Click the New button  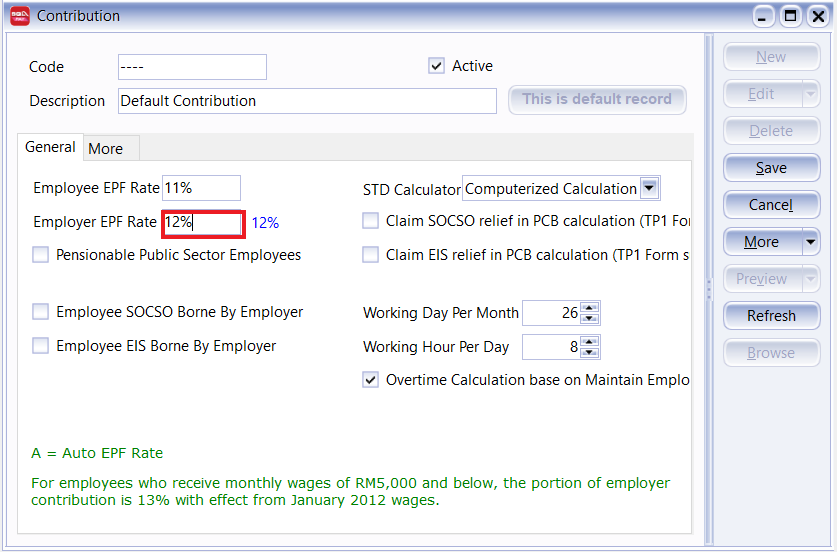point(771,57)
